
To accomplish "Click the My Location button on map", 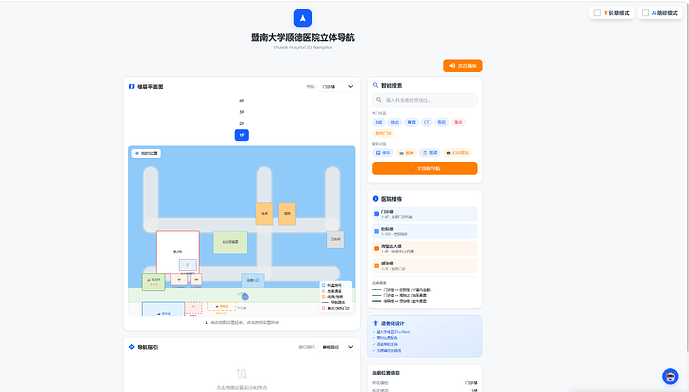I will point(146,153).
